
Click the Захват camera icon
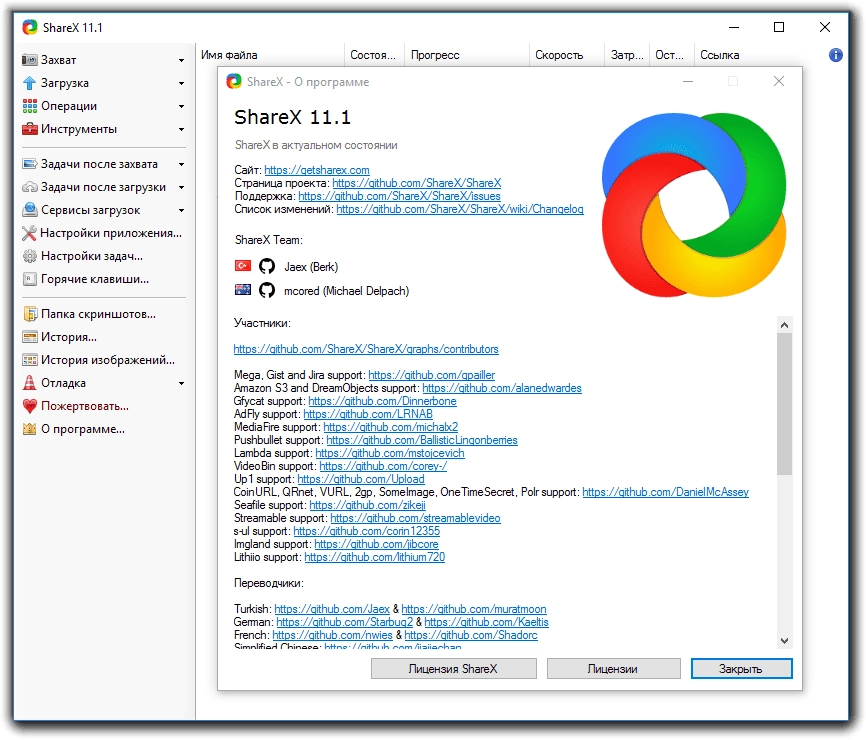click(29, 60)
